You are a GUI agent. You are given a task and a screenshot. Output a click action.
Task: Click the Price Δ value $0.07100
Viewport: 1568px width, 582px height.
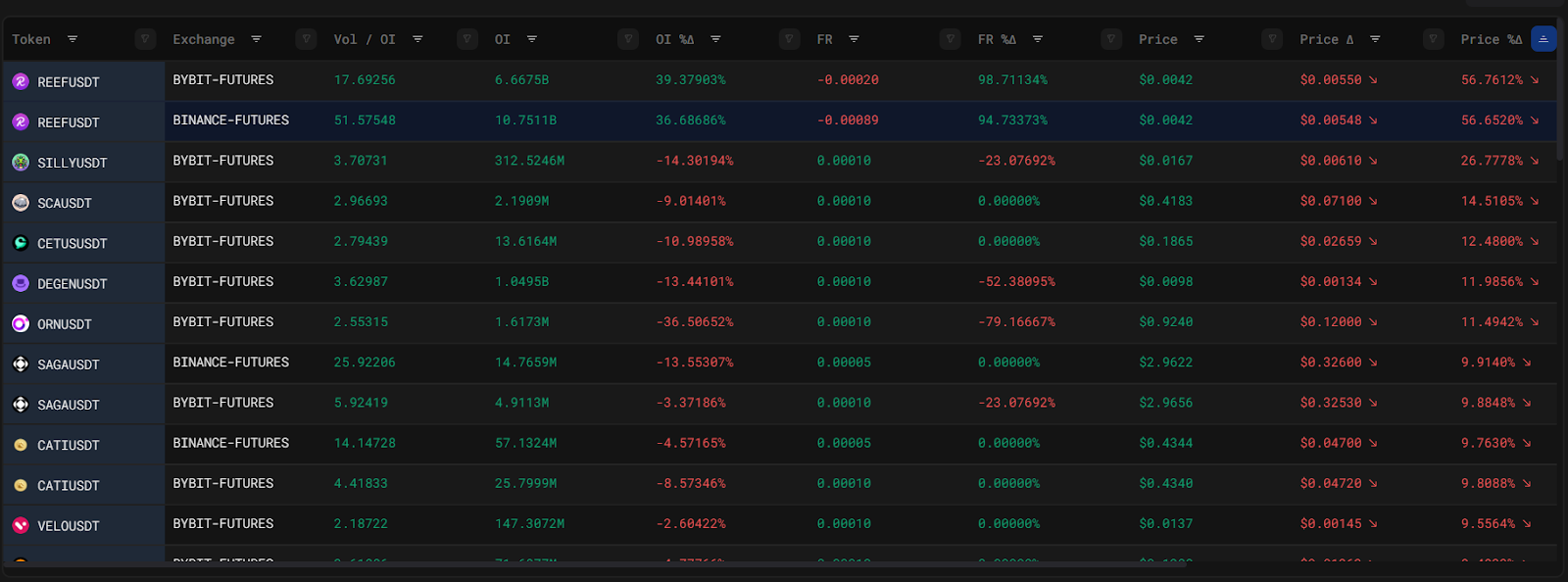1331,201
